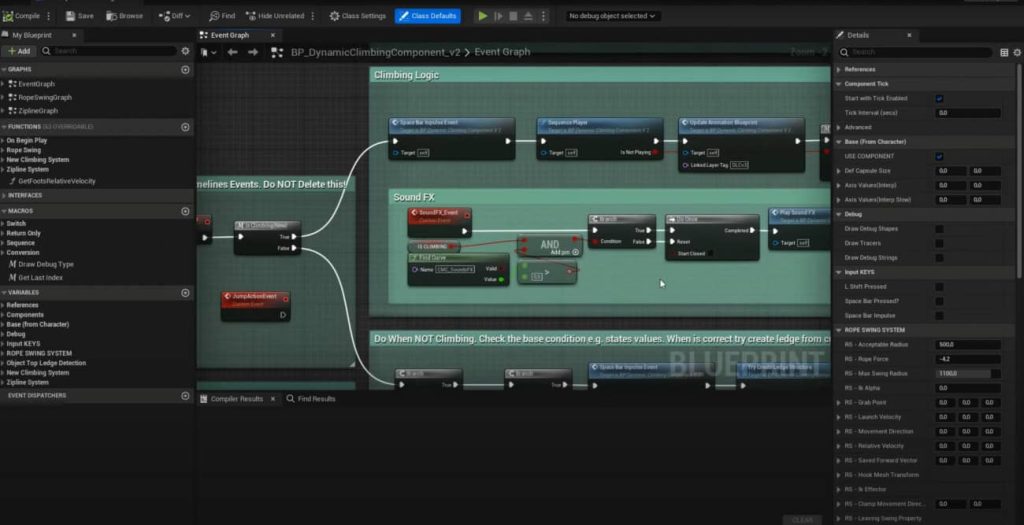Switch to the Compiler Results tab
The width and height of the screenshot is (1024, 525).
click(236, 399)
